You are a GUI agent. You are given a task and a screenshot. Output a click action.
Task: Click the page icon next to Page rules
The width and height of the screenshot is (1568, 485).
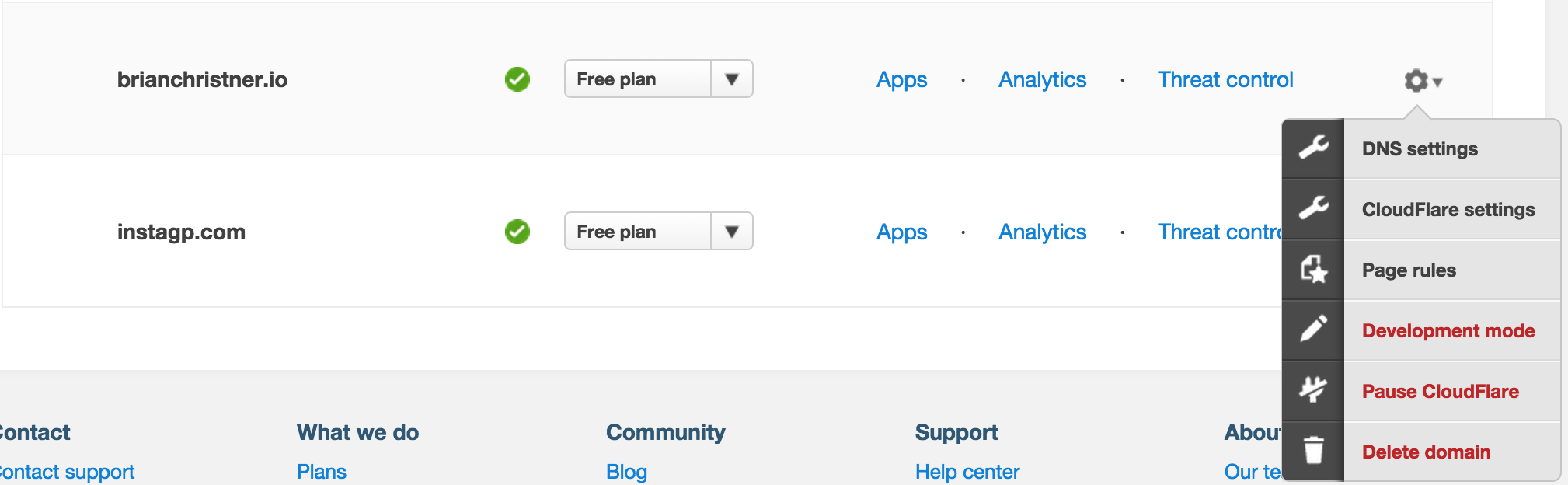1313,270
